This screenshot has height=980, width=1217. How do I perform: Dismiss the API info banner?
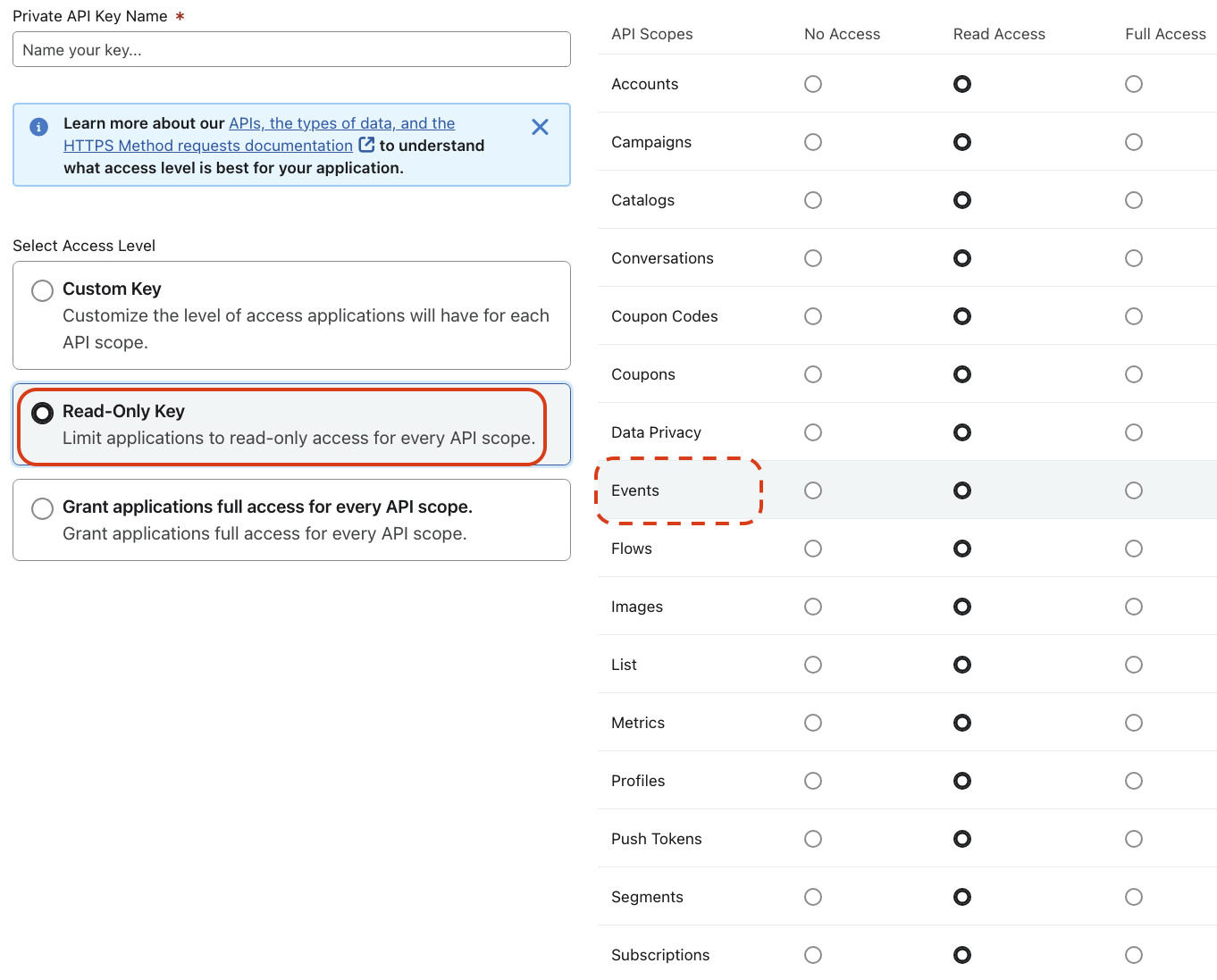tap(540, 127)
